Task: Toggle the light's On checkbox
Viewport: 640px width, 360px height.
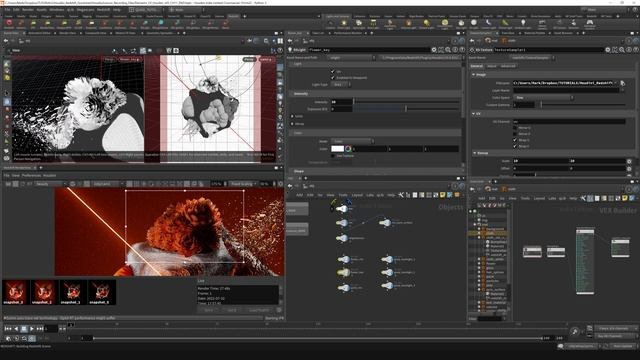Action: pyautogui.click(x=333, y=71)
